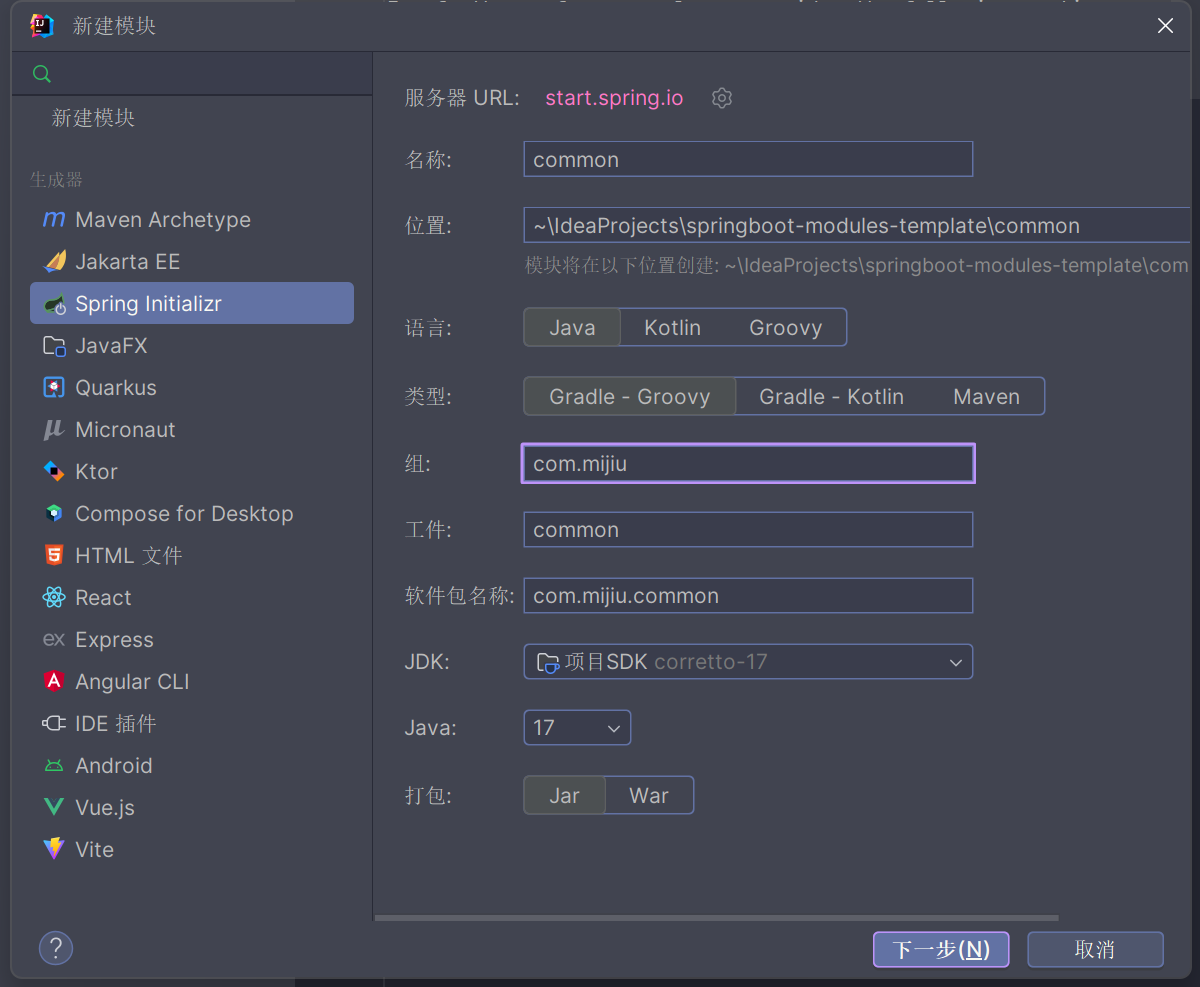Select React generator text
This screenshot has width=1200, height=987.
click(104, 598)
